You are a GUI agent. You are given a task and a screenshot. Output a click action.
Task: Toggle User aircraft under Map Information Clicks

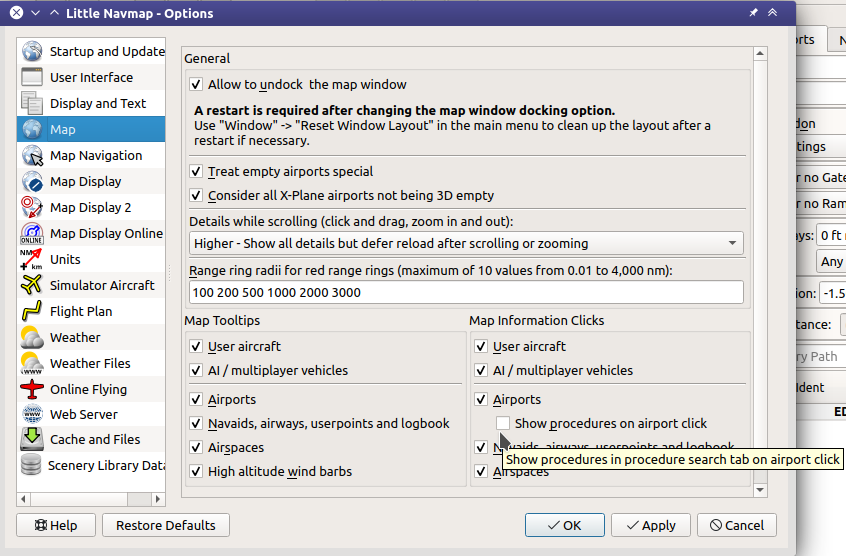click(x=481, y=346)
